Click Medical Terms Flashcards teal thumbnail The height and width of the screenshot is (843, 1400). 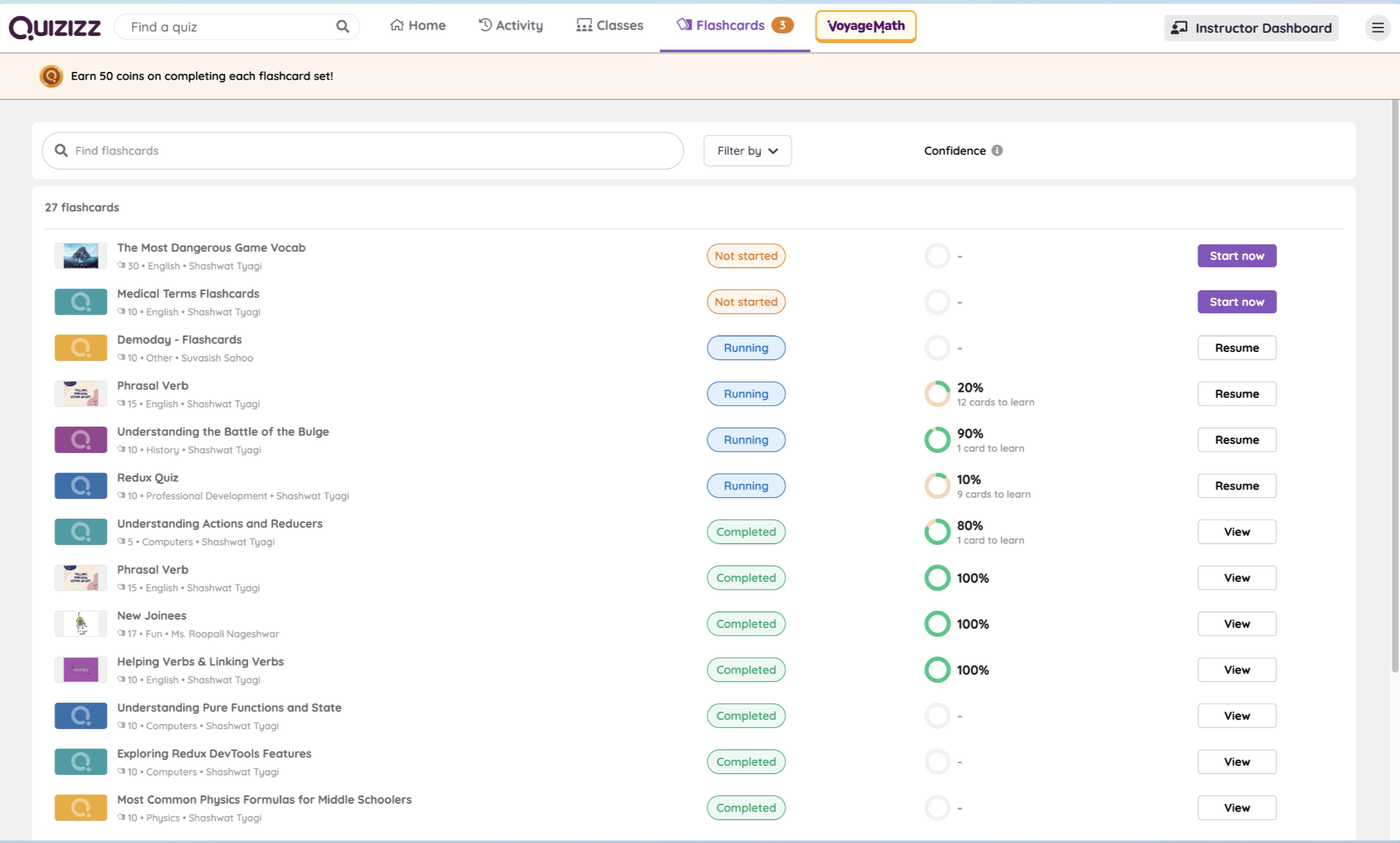pyautogui.click(x=80, y=302)
